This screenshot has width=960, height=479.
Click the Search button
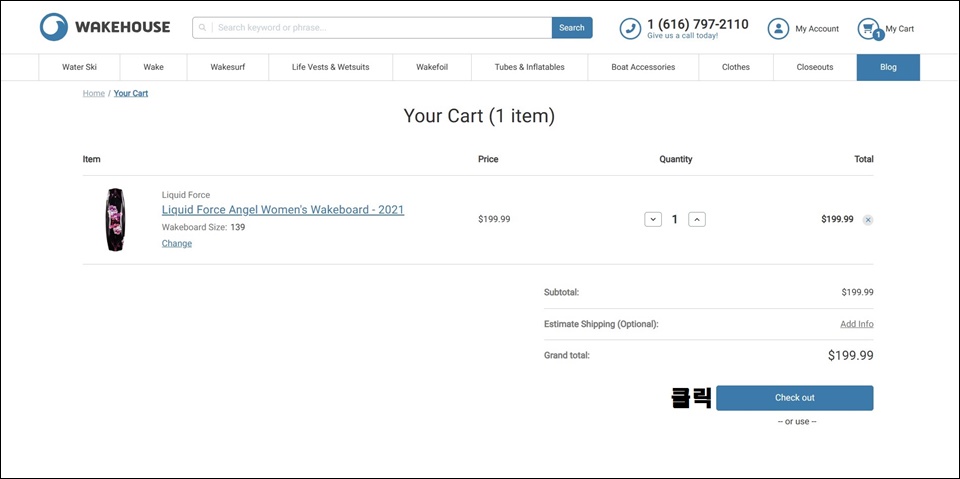point(572,28)
